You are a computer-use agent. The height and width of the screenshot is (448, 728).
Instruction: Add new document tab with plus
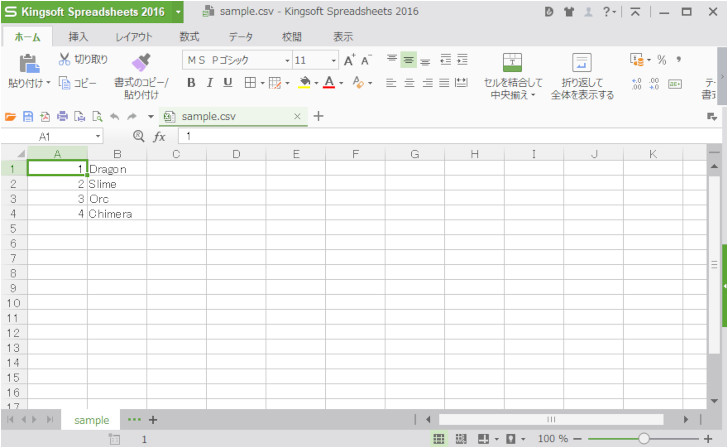(318, 116)
